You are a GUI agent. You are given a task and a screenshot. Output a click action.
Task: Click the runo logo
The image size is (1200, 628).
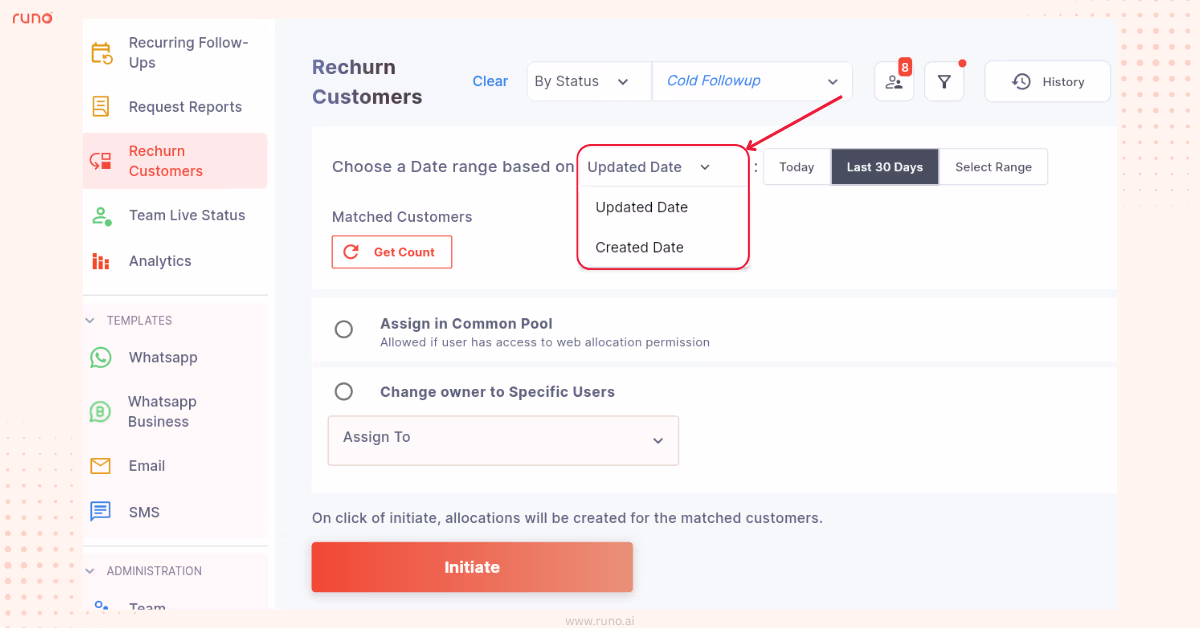tap(31, 17)
